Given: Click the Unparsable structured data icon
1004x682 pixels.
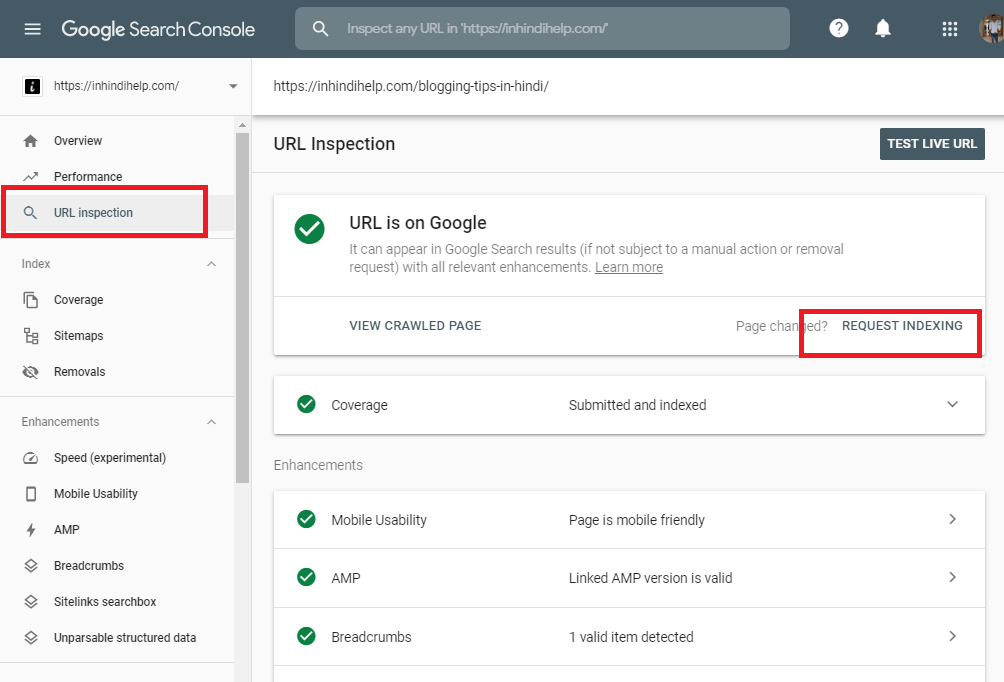Looking at the screenshot, I should pyautogui.click(x=31, y=637).
